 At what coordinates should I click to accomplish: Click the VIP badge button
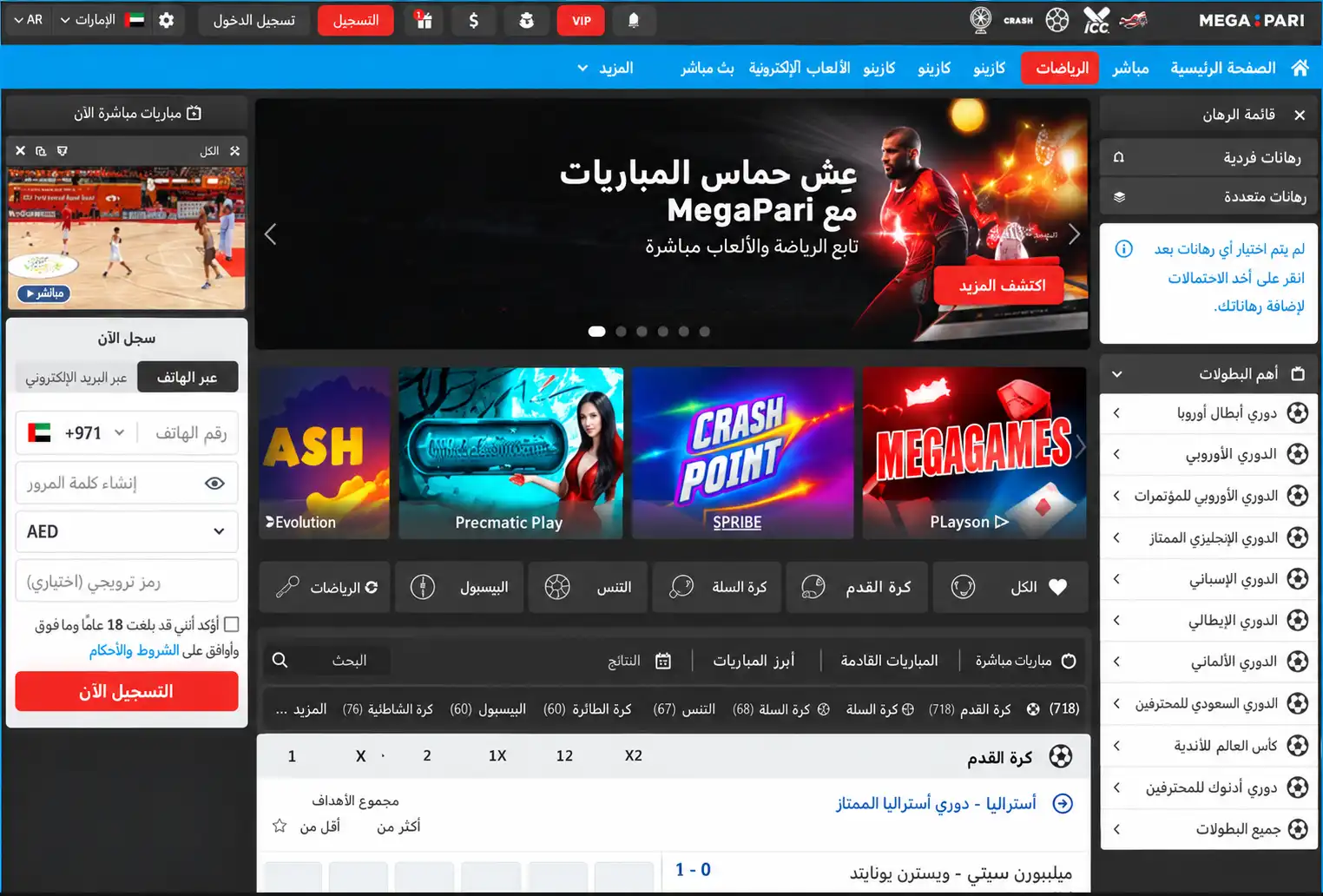coord(582,20)
